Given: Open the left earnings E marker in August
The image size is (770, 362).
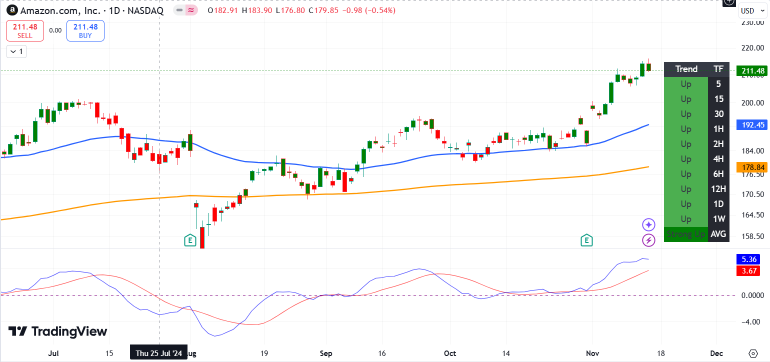Looking at the screenshot, I should 190,240.
